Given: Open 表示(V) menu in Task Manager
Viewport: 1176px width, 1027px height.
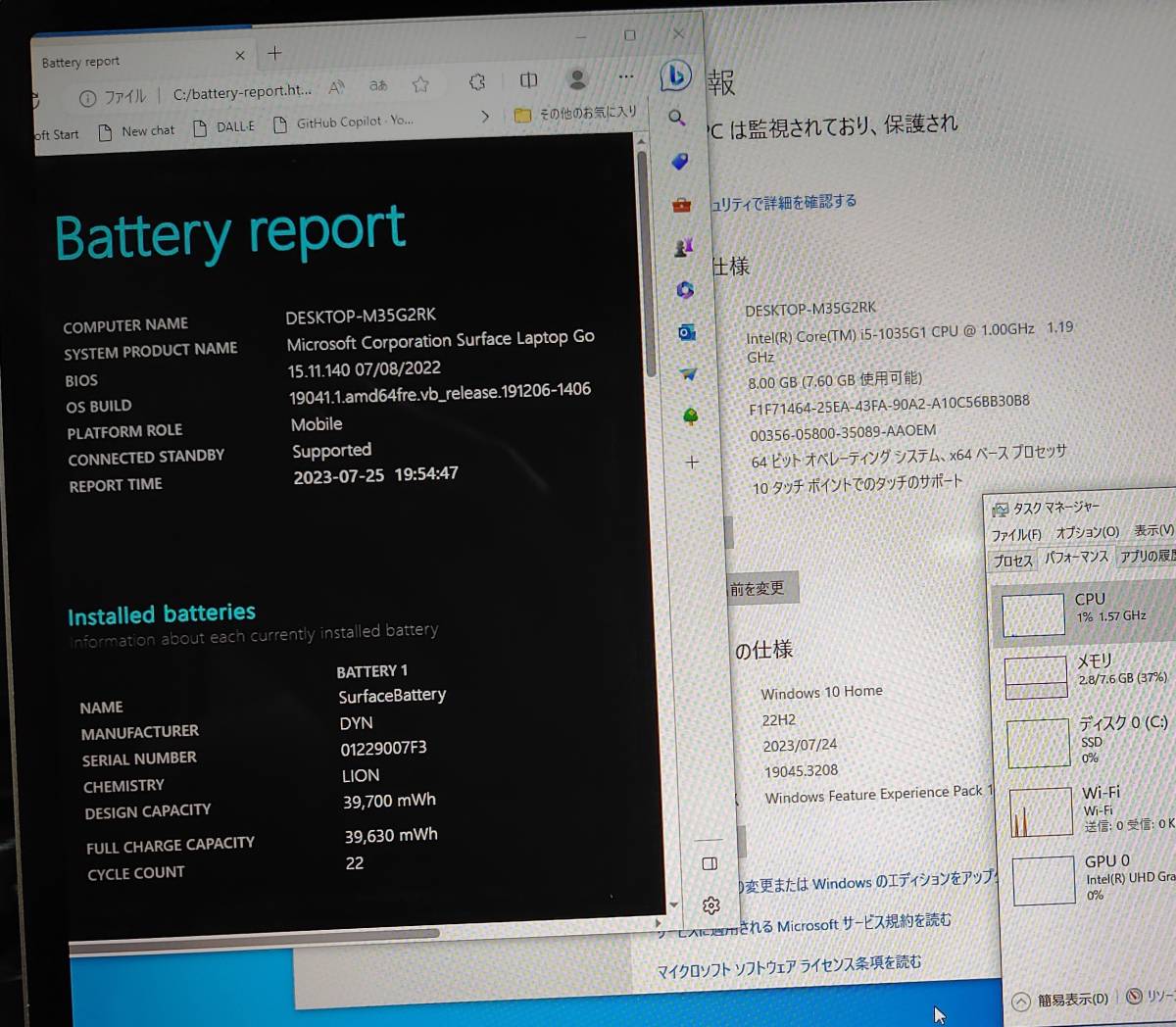Looking at the screenshot, I should coord(1153,530).
